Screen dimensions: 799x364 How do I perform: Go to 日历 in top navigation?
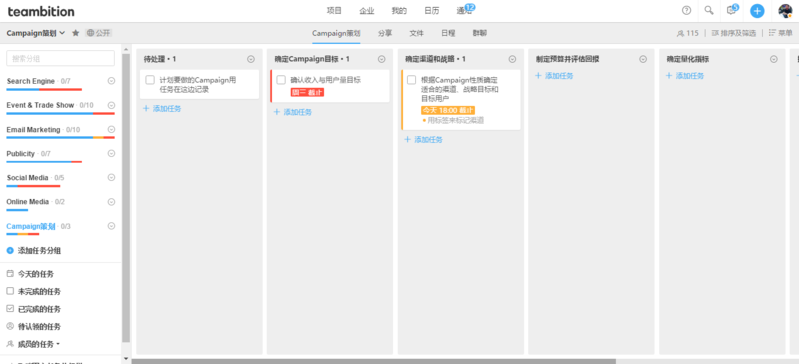432,11
